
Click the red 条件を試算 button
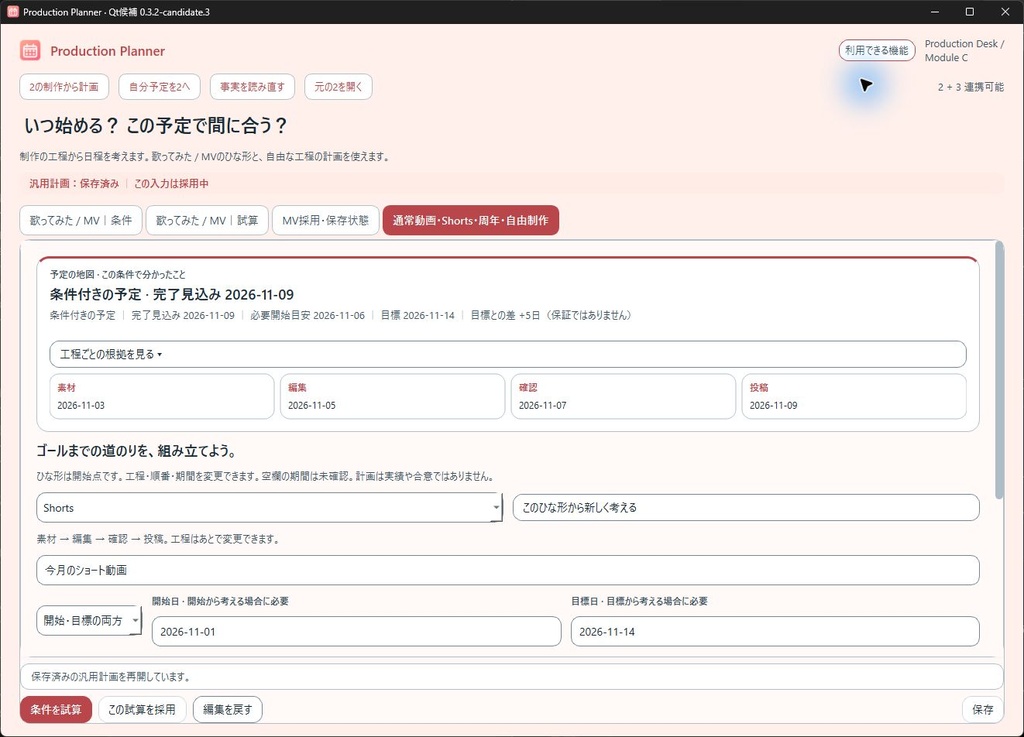[56, 710]
